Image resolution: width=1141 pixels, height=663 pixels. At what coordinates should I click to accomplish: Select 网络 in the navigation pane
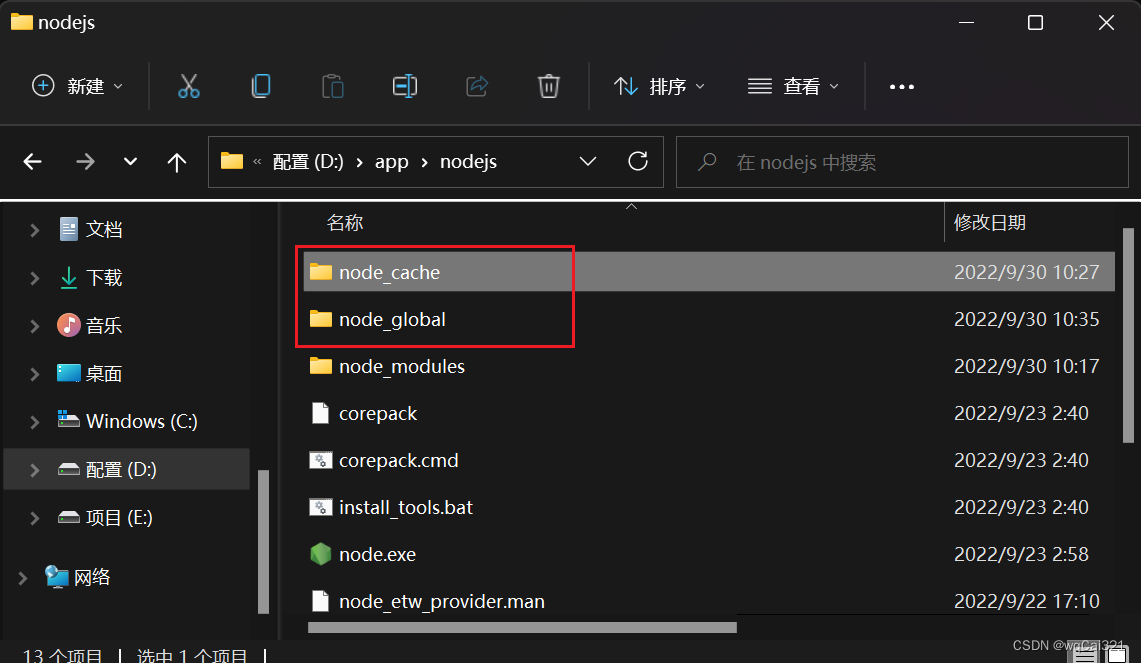pos(92,577)
